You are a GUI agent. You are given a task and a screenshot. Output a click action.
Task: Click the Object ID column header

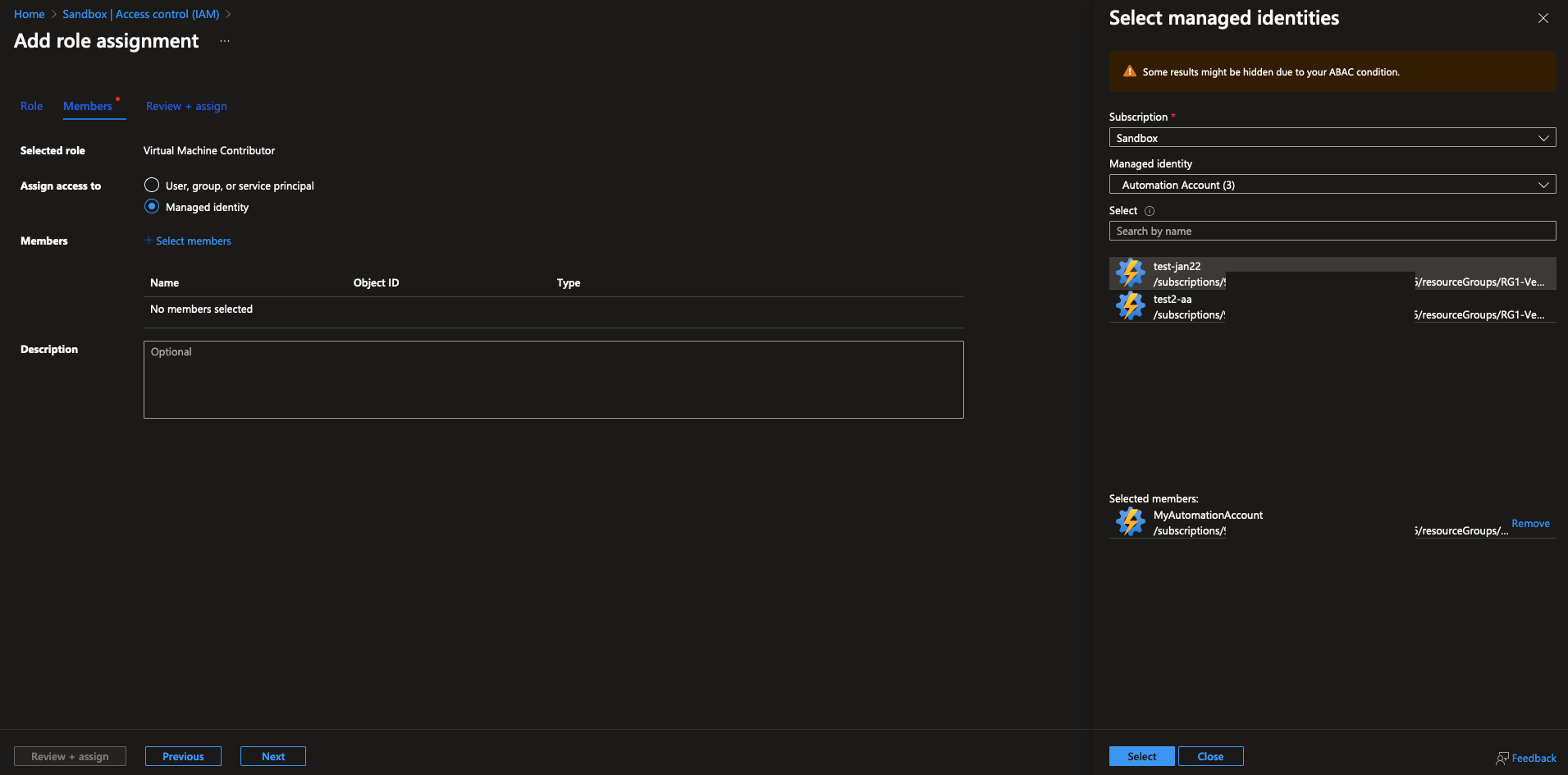click(376, 282)
